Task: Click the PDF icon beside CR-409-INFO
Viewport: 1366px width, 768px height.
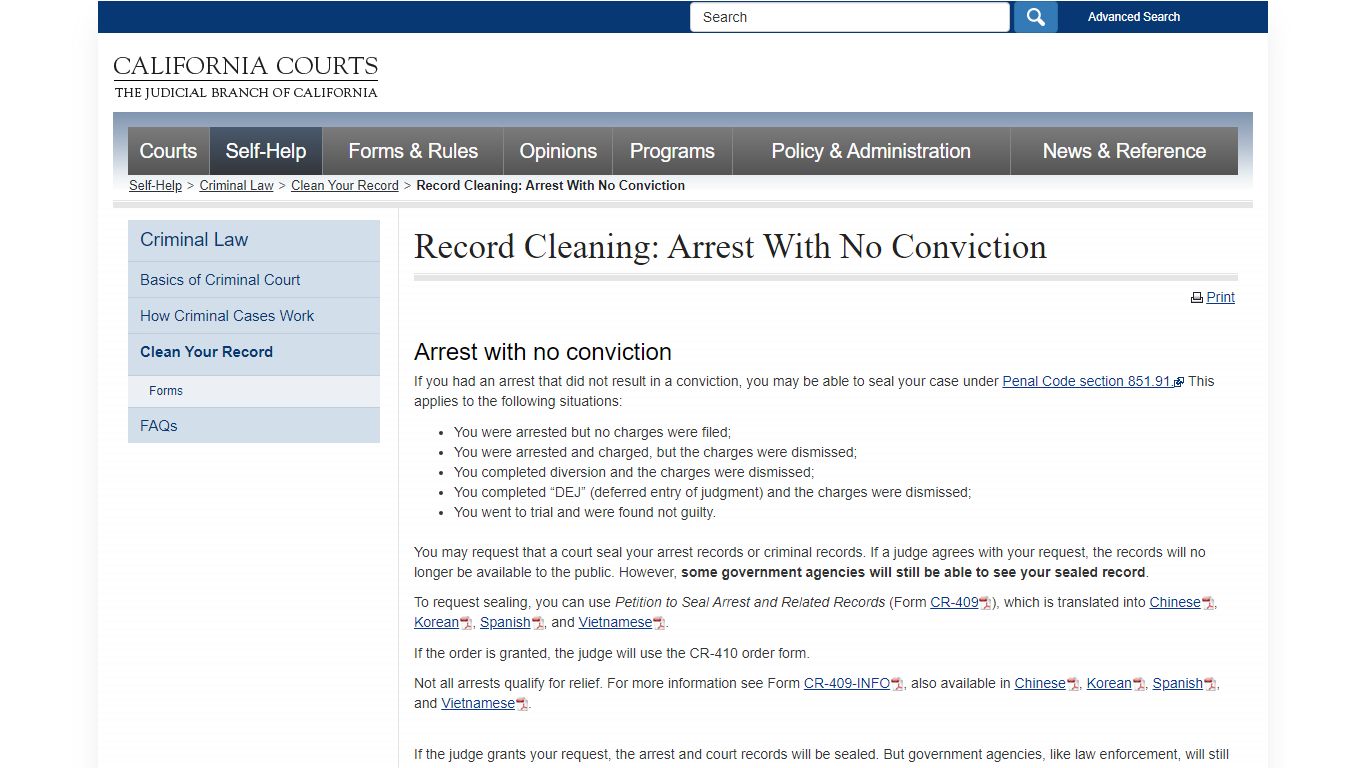Action: point(895,683)
